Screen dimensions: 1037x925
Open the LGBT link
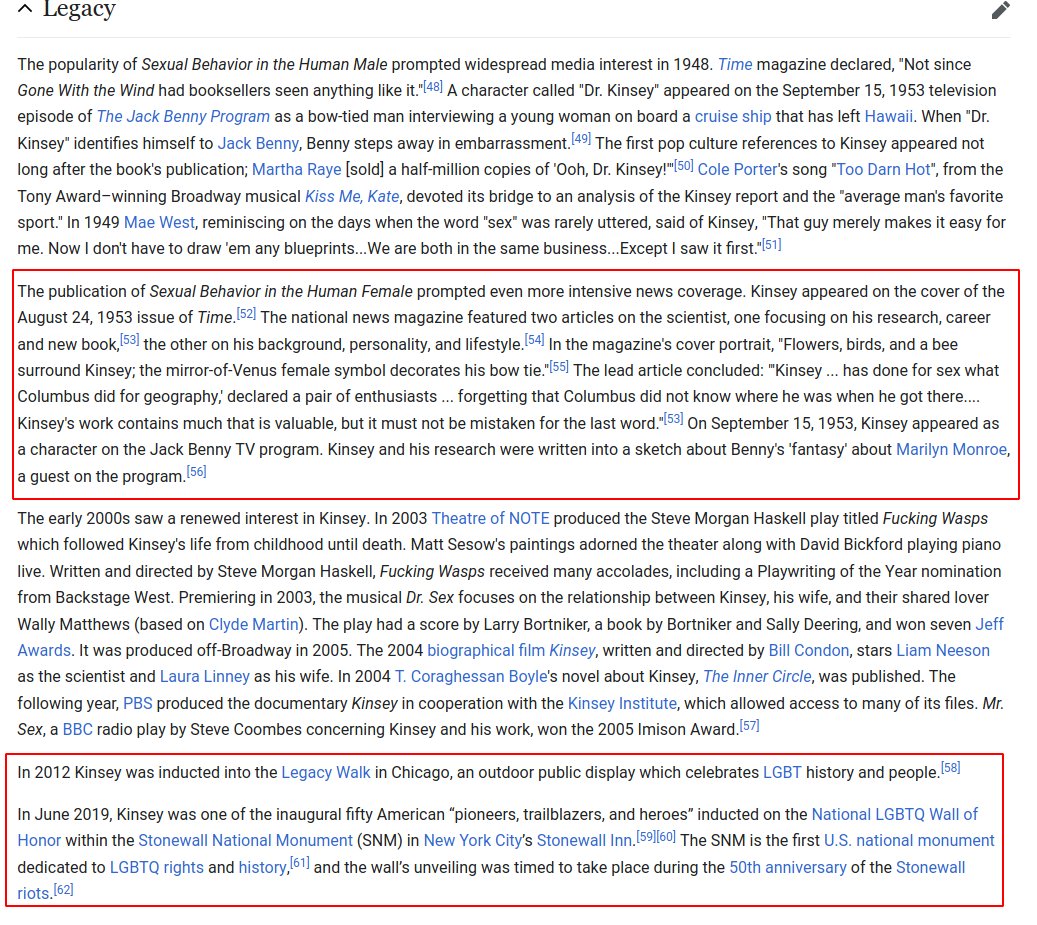coord(782,772)
